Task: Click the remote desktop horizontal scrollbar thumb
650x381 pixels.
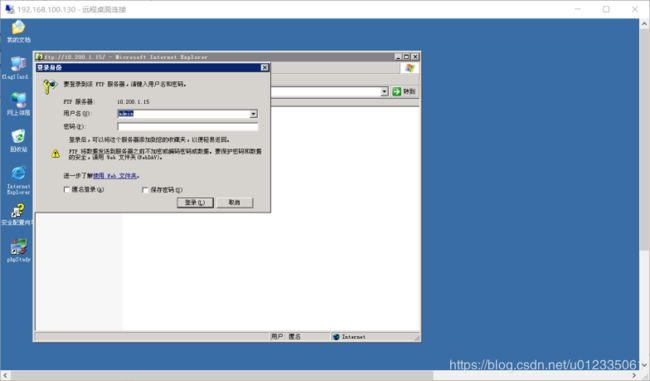Action: point(221,375)
